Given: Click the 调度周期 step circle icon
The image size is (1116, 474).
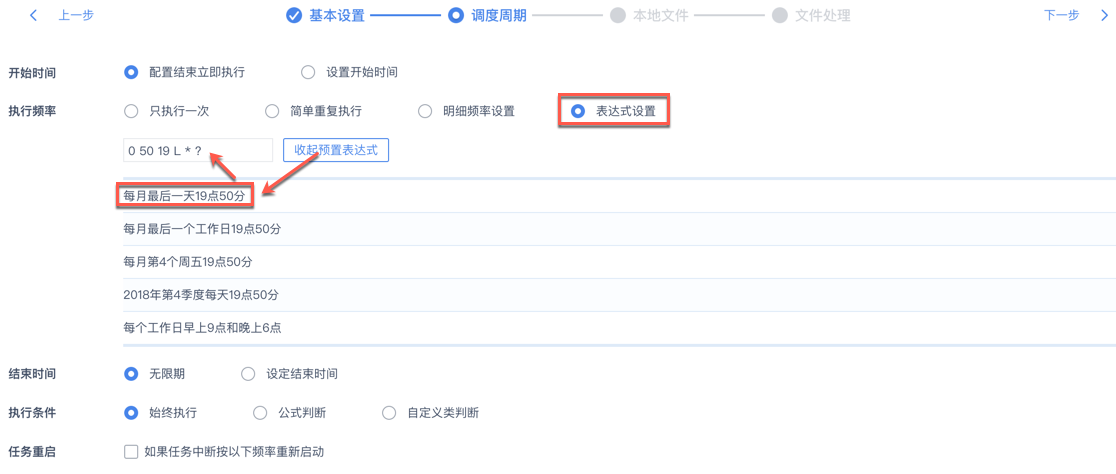Looking at the screenshot, I should coord(456,15).
